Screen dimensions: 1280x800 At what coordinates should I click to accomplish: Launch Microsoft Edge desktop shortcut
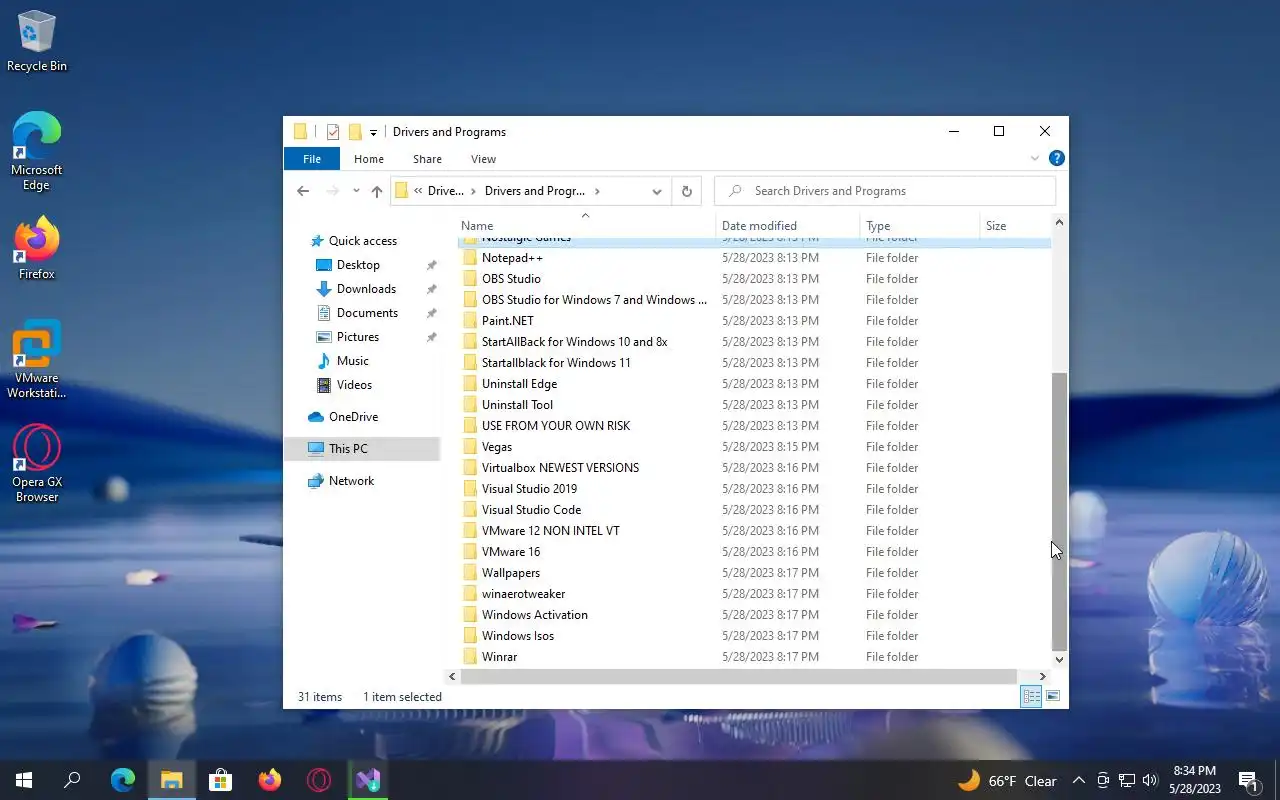(x=36, y=150)
